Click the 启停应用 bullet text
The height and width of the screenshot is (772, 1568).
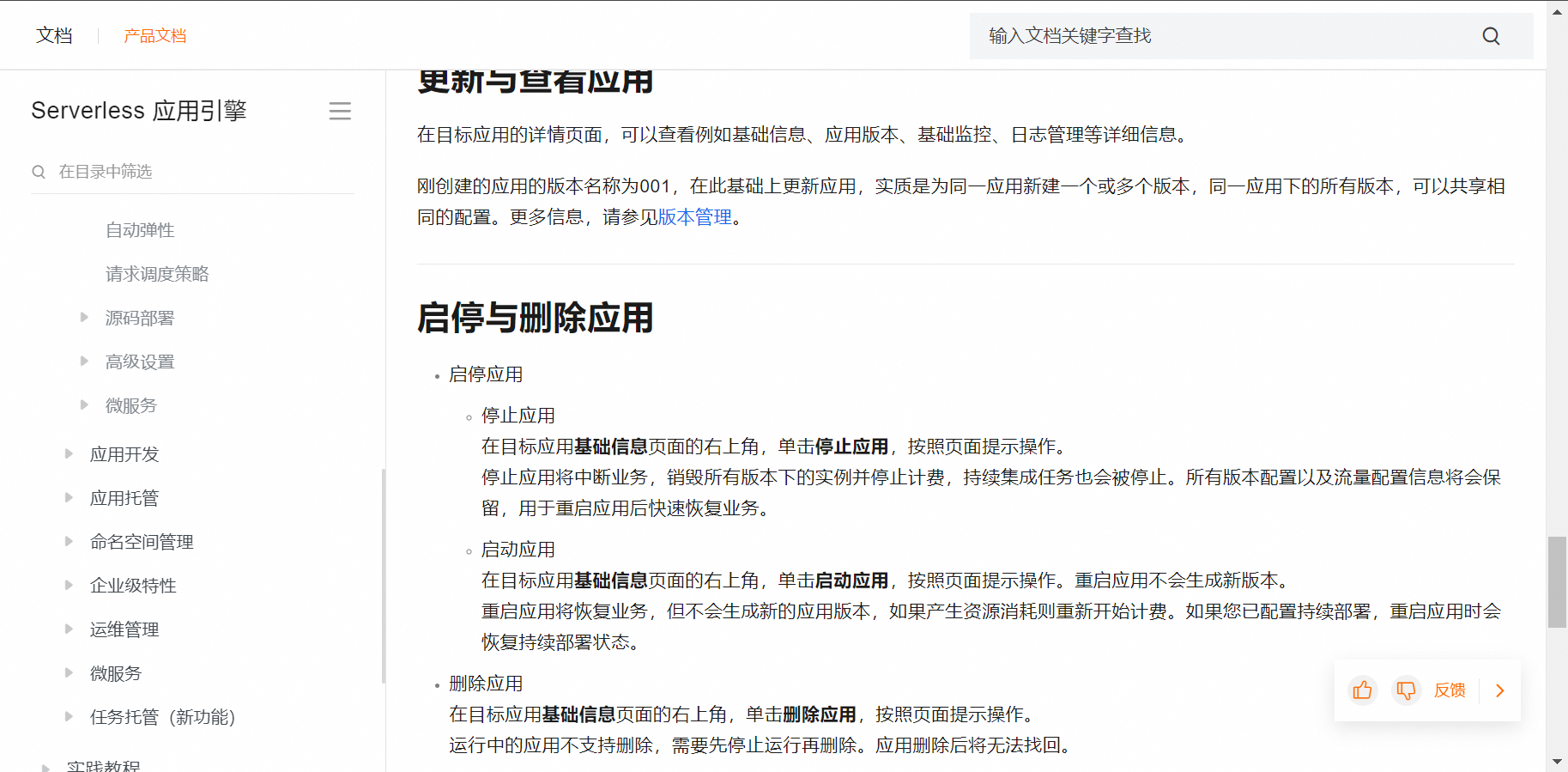click(x=486, y=374)
